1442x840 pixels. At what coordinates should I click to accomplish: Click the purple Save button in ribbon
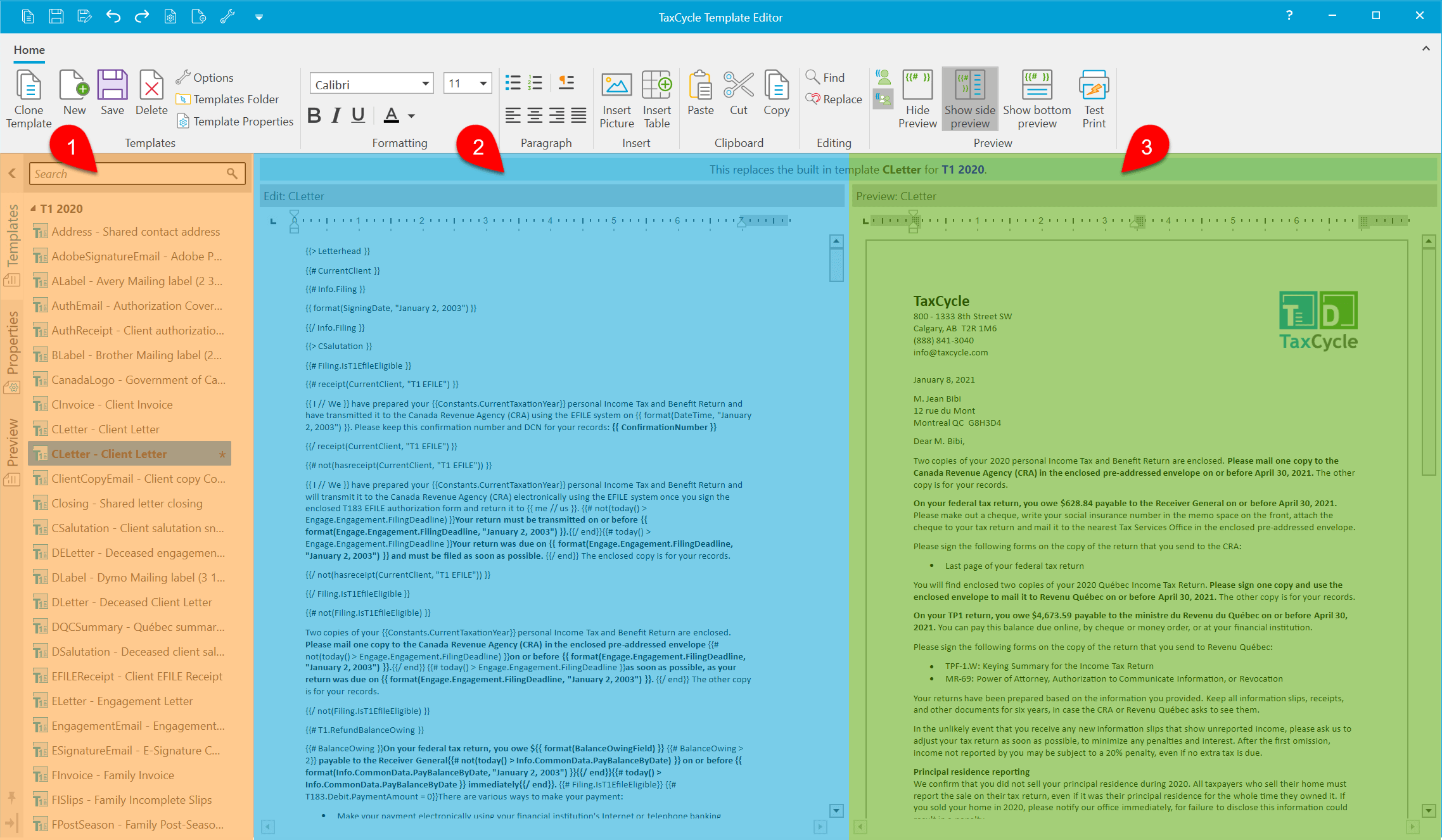click(112, 93)
